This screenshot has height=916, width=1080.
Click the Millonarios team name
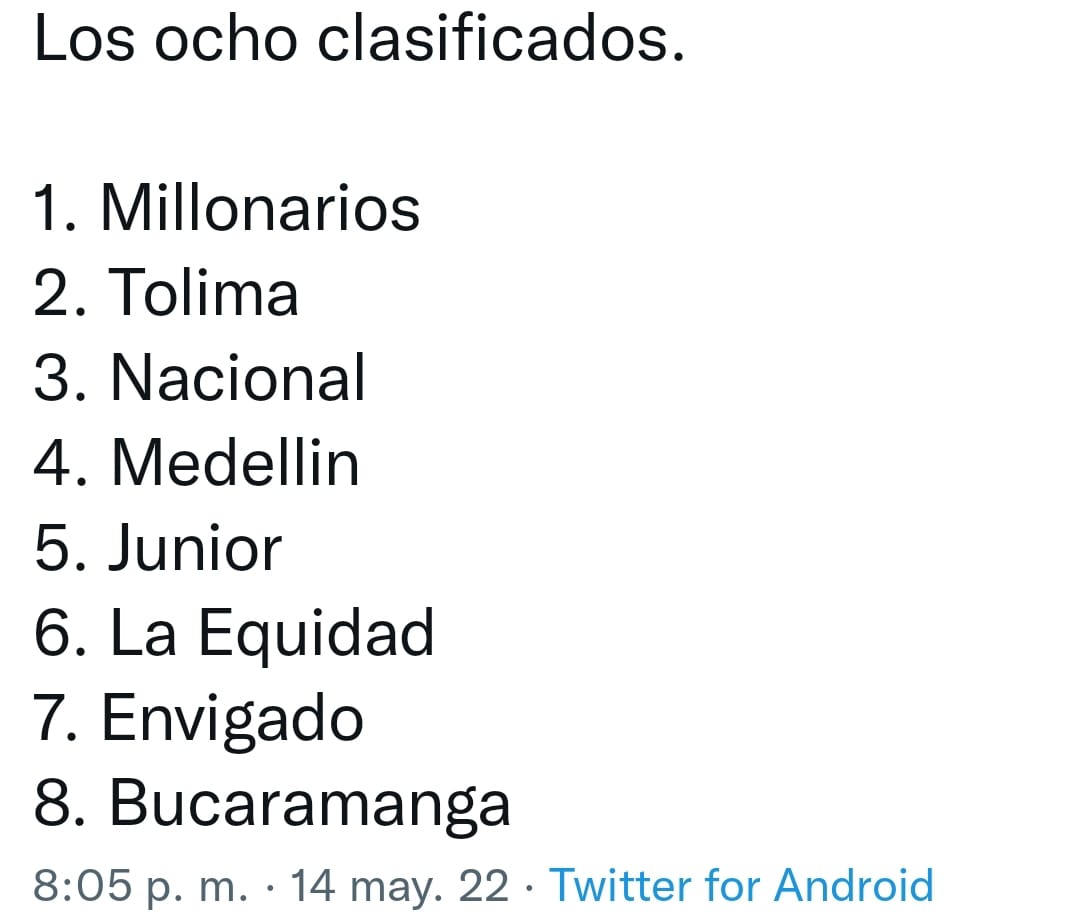click(260, 207)
